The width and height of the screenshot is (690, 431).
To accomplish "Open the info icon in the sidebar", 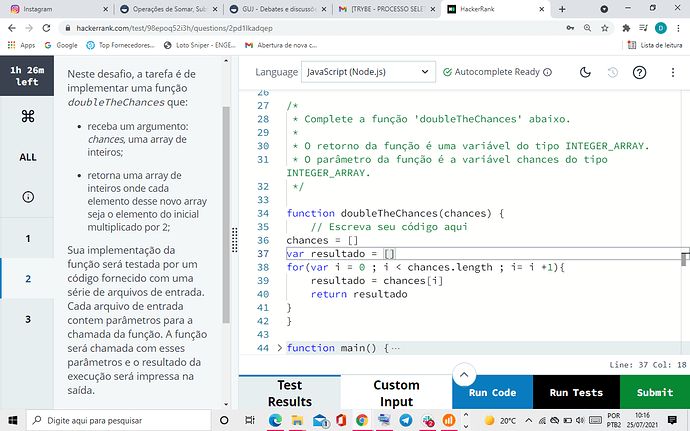I will [x=28, y=197].
